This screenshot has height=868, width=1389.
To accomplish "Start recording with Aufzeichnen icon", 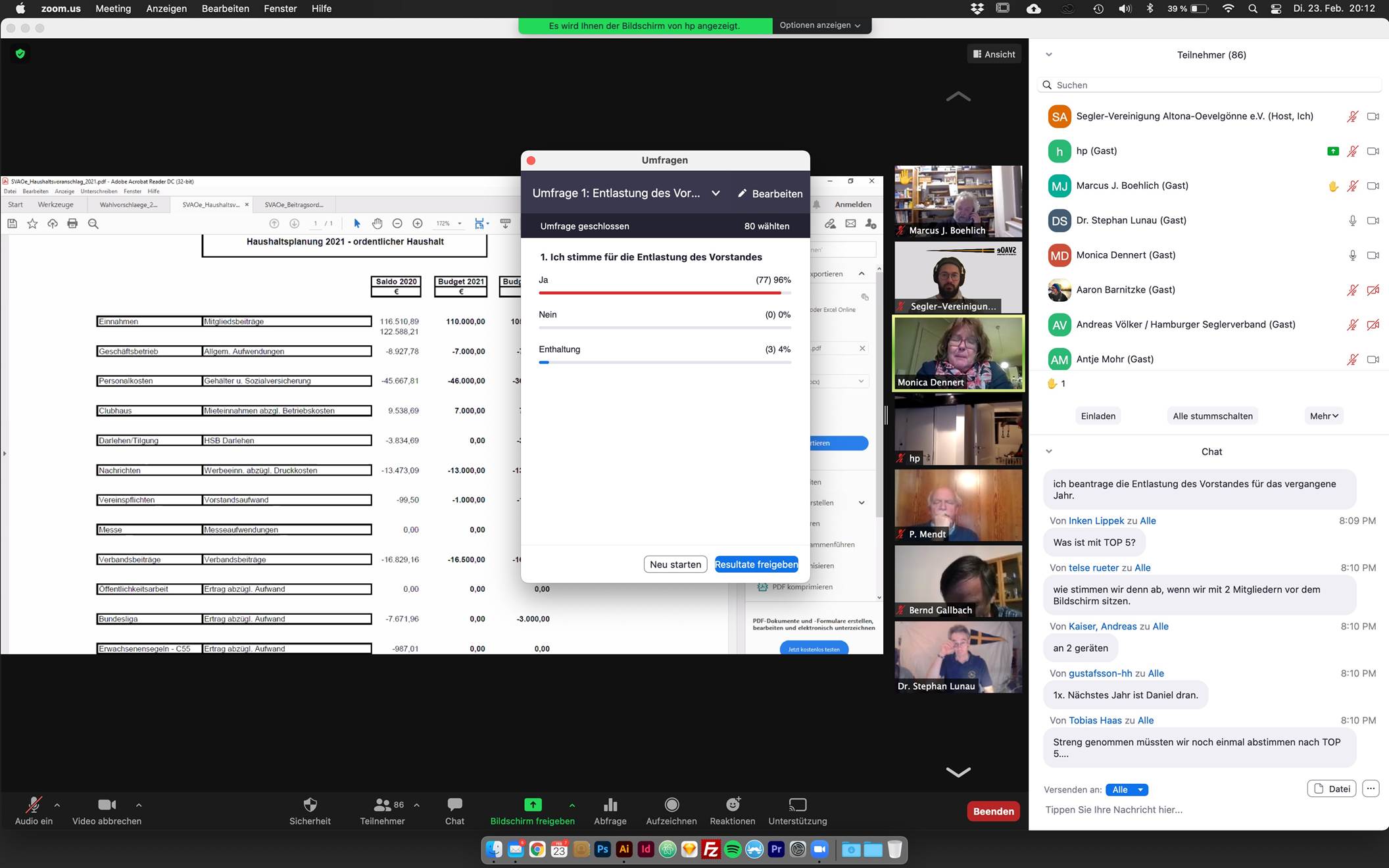I will click(x=671, y=804).
